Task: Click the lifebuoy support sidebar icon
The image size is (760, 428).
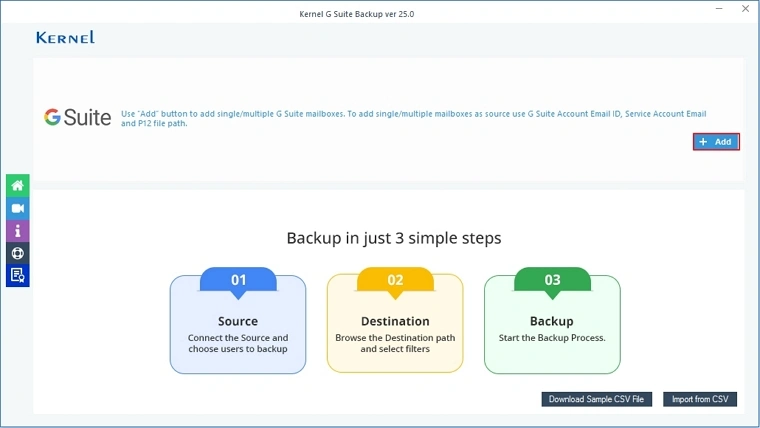Action: click(17, 253)
